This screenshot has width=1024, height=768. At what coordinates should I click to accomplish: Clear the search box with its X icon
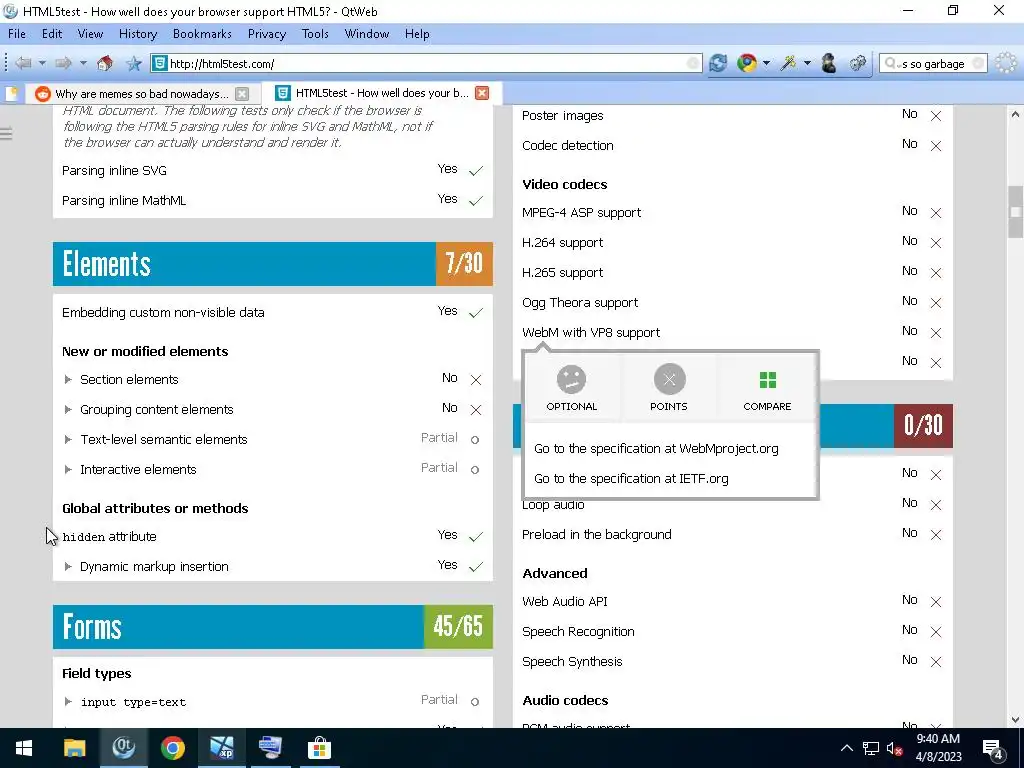(978, 63)
